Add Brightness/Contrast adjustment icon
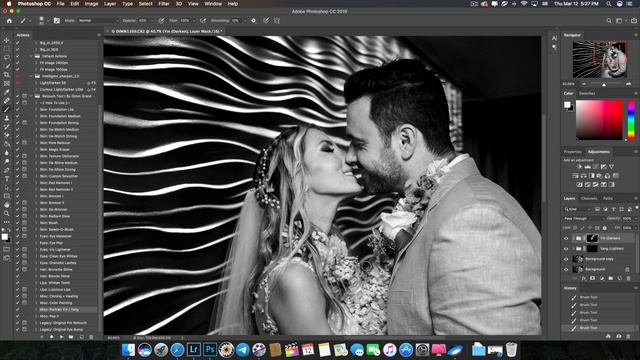This screenshot has width=640, height=360. click(x=579, y=167)
